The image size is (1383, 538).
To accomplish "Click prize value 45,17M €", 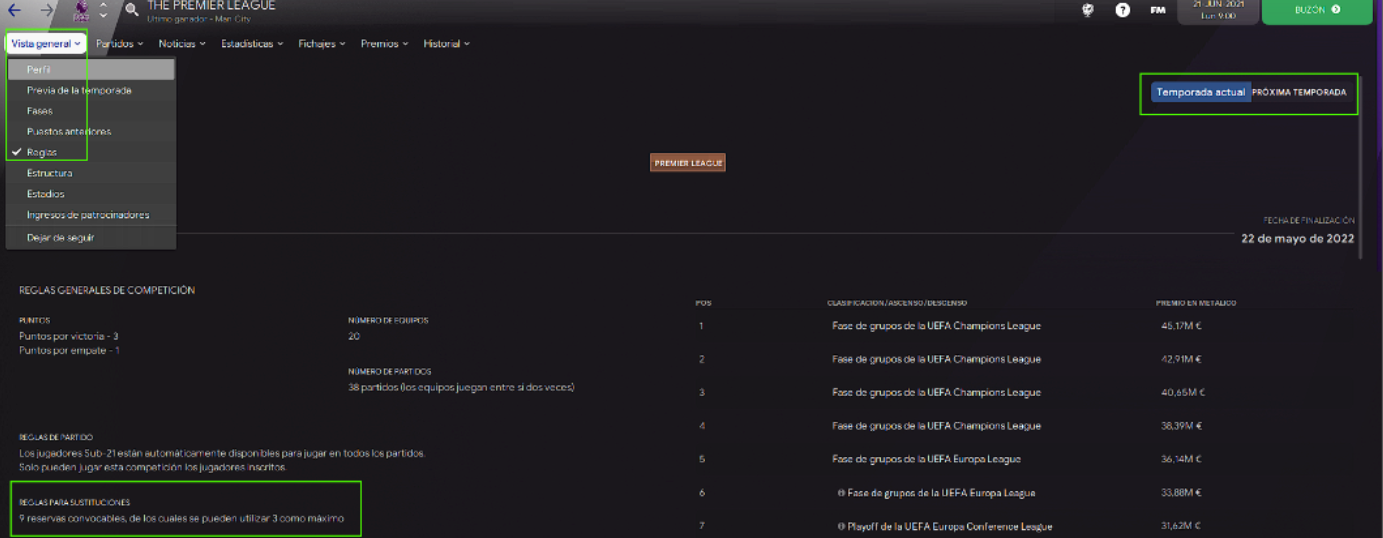I will tap(1181, 326).
